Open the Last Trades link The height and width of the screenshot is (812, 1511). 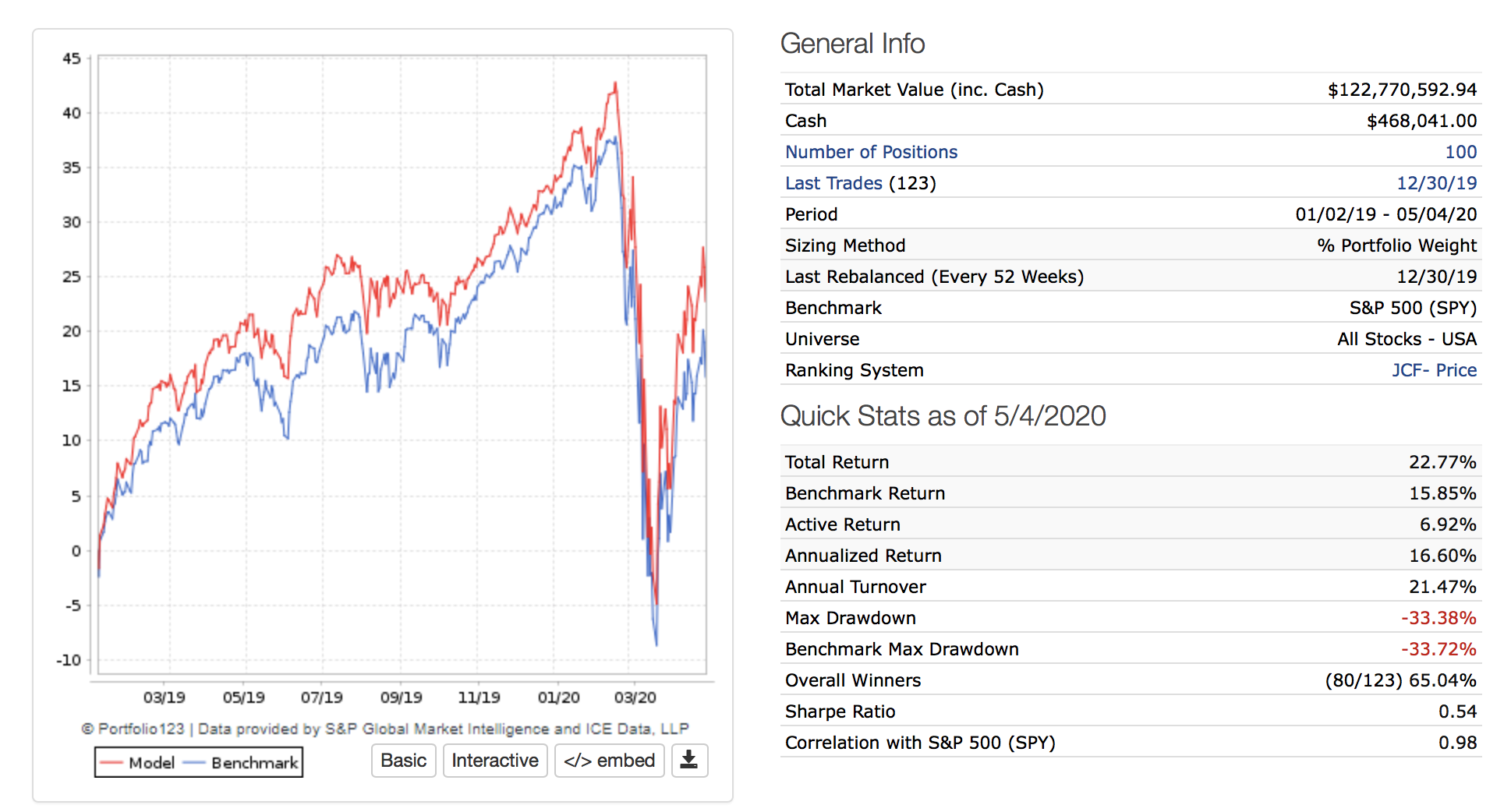pos(833,183)
